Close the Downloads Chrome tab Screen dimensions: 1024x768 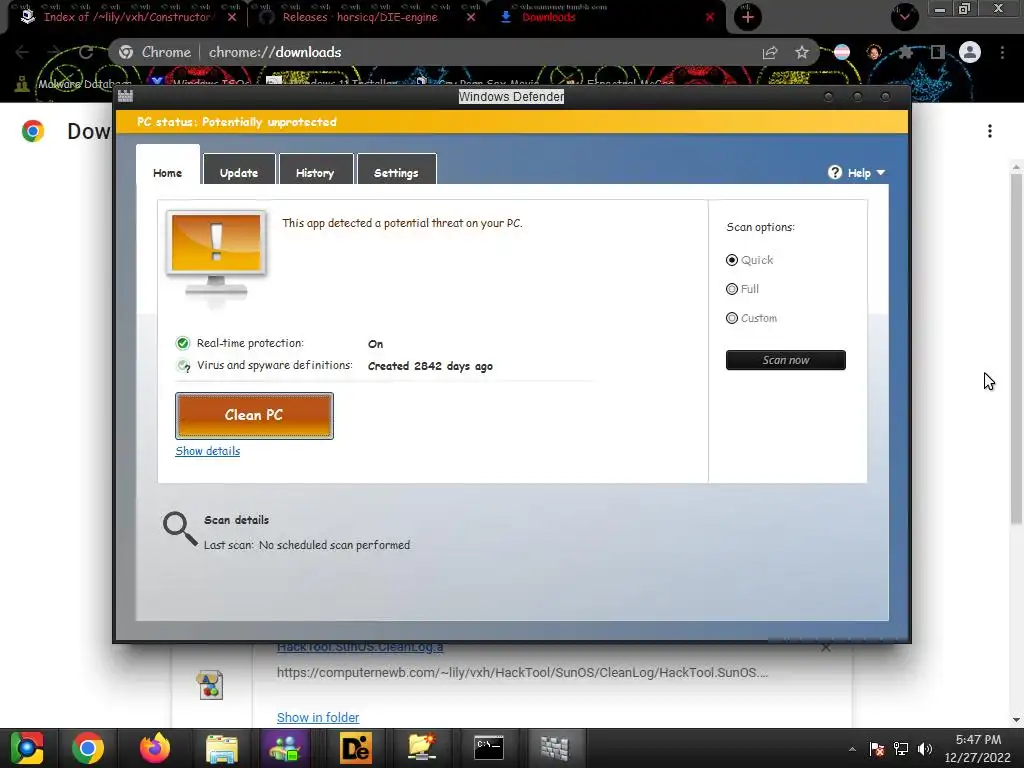(x=710, y=17)
